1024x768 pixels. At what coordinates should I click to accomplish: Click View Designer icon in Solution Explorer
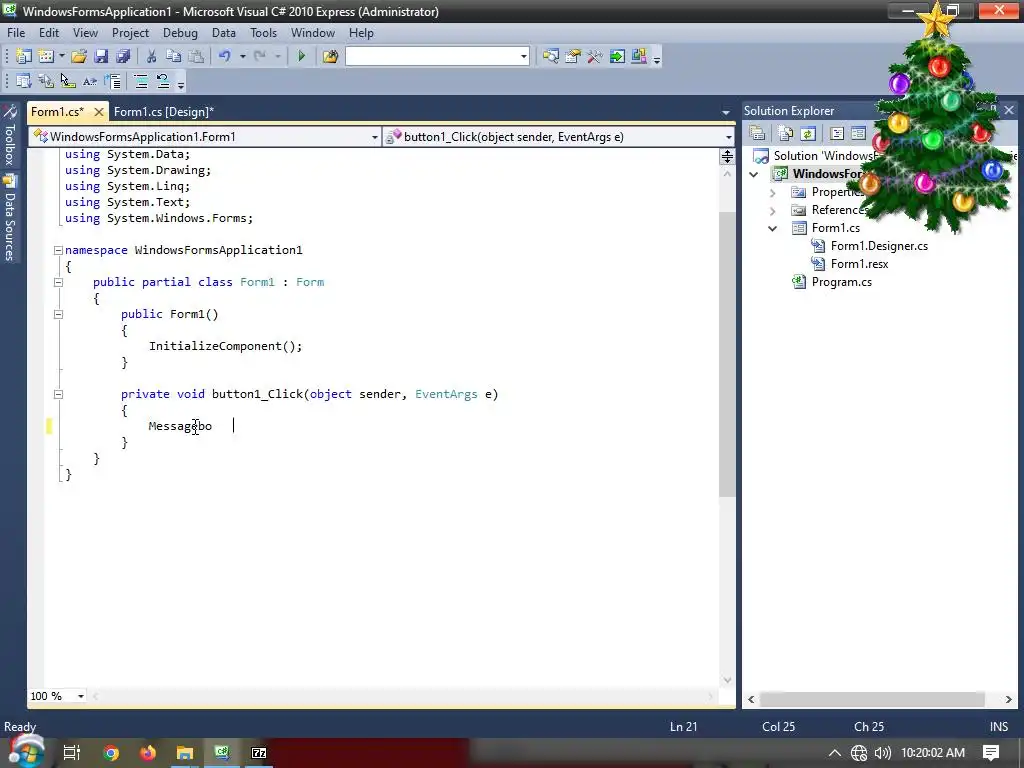point(858,134)
